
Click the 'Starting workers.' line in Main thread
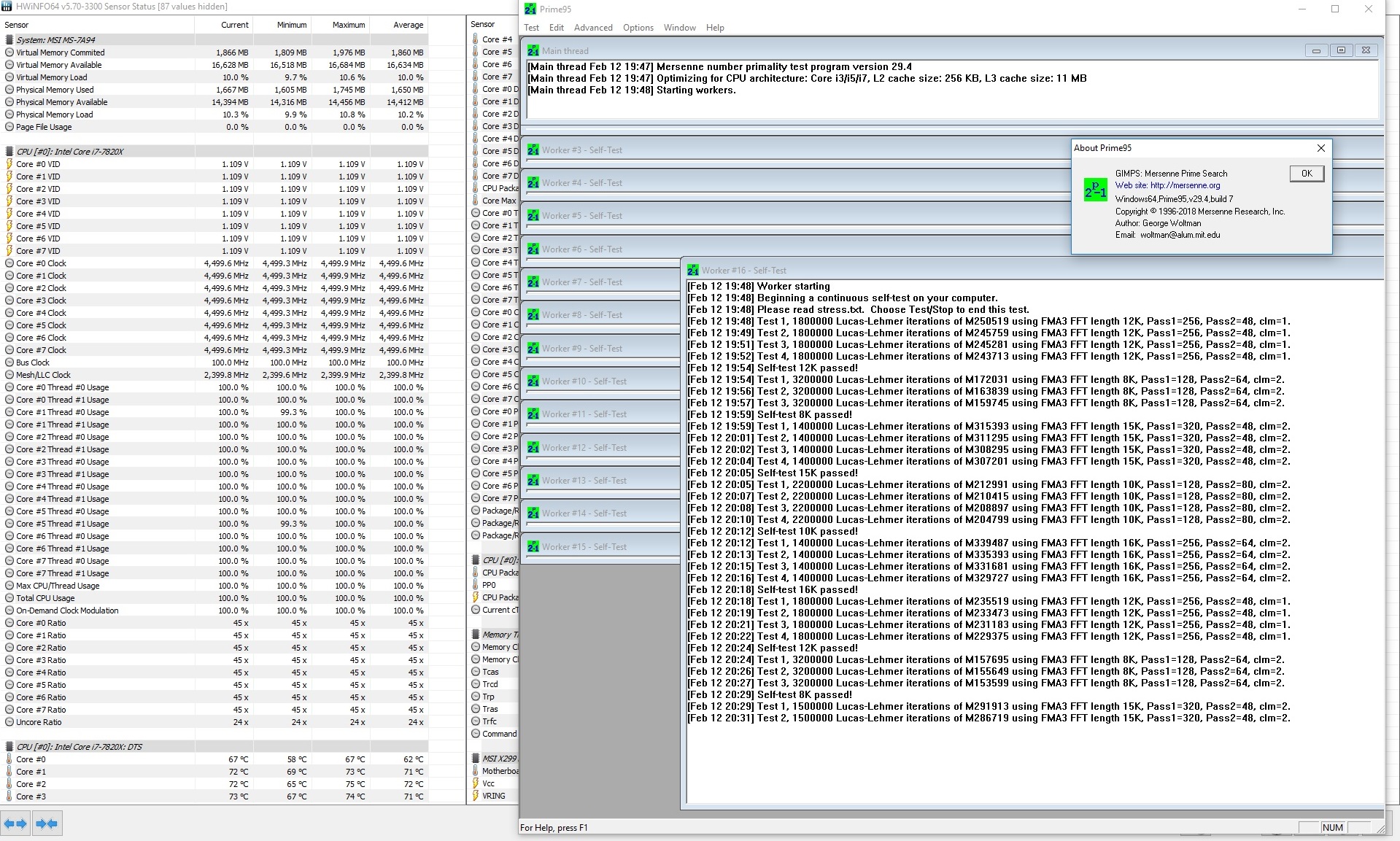633,90
